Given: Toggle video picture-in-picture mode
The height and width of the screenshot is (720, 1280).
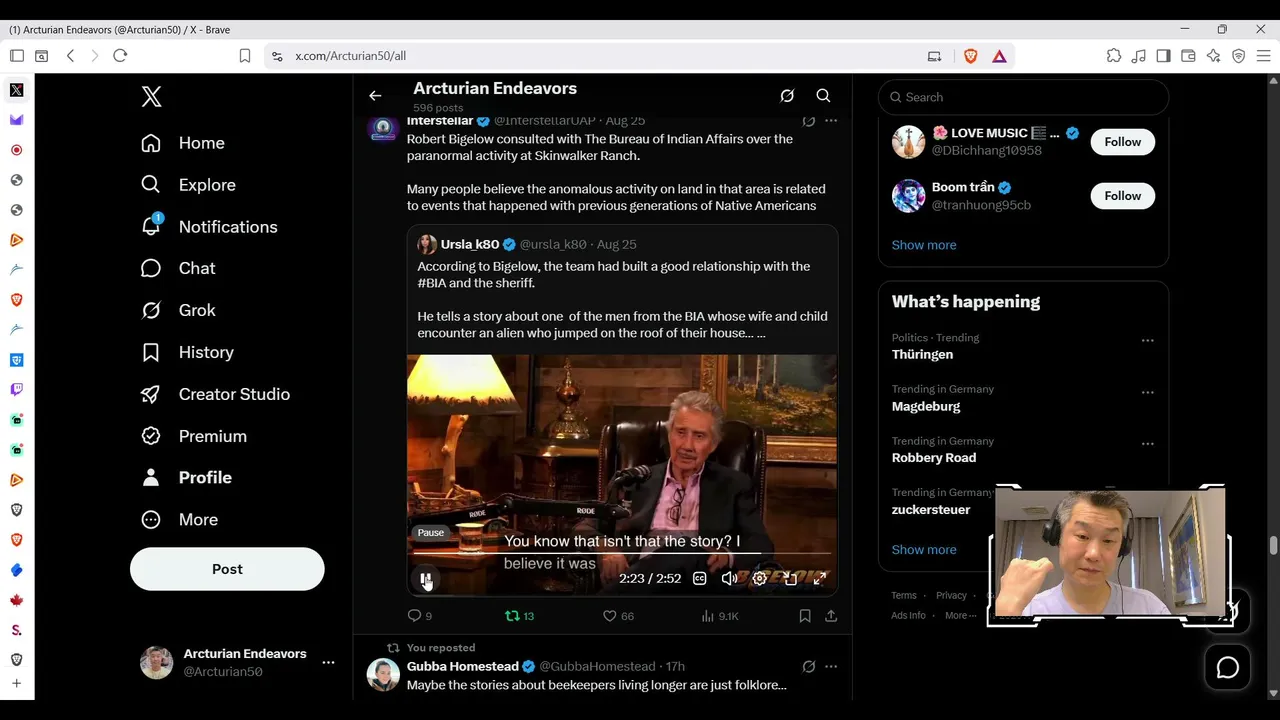Looking at the screenshot, I should [790, 578].
